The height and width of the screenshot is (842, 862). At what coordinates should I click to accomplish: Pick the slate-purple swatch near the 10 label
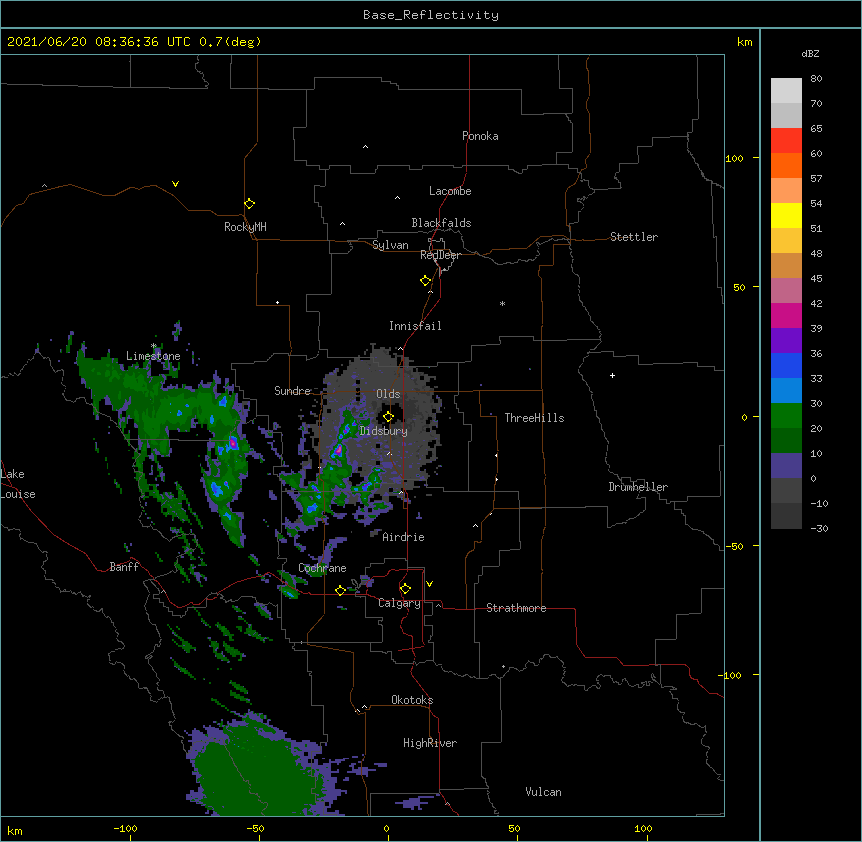pyautogui.click(x=786, y=466)
